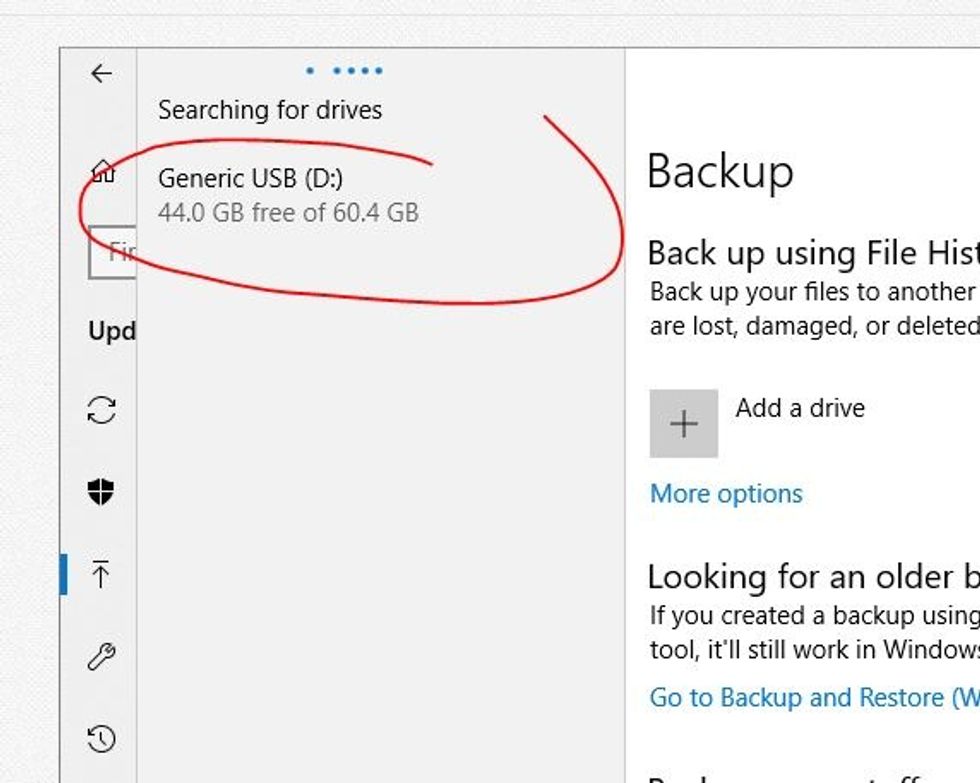Click the plus icon to add a drive

(683, 423)
